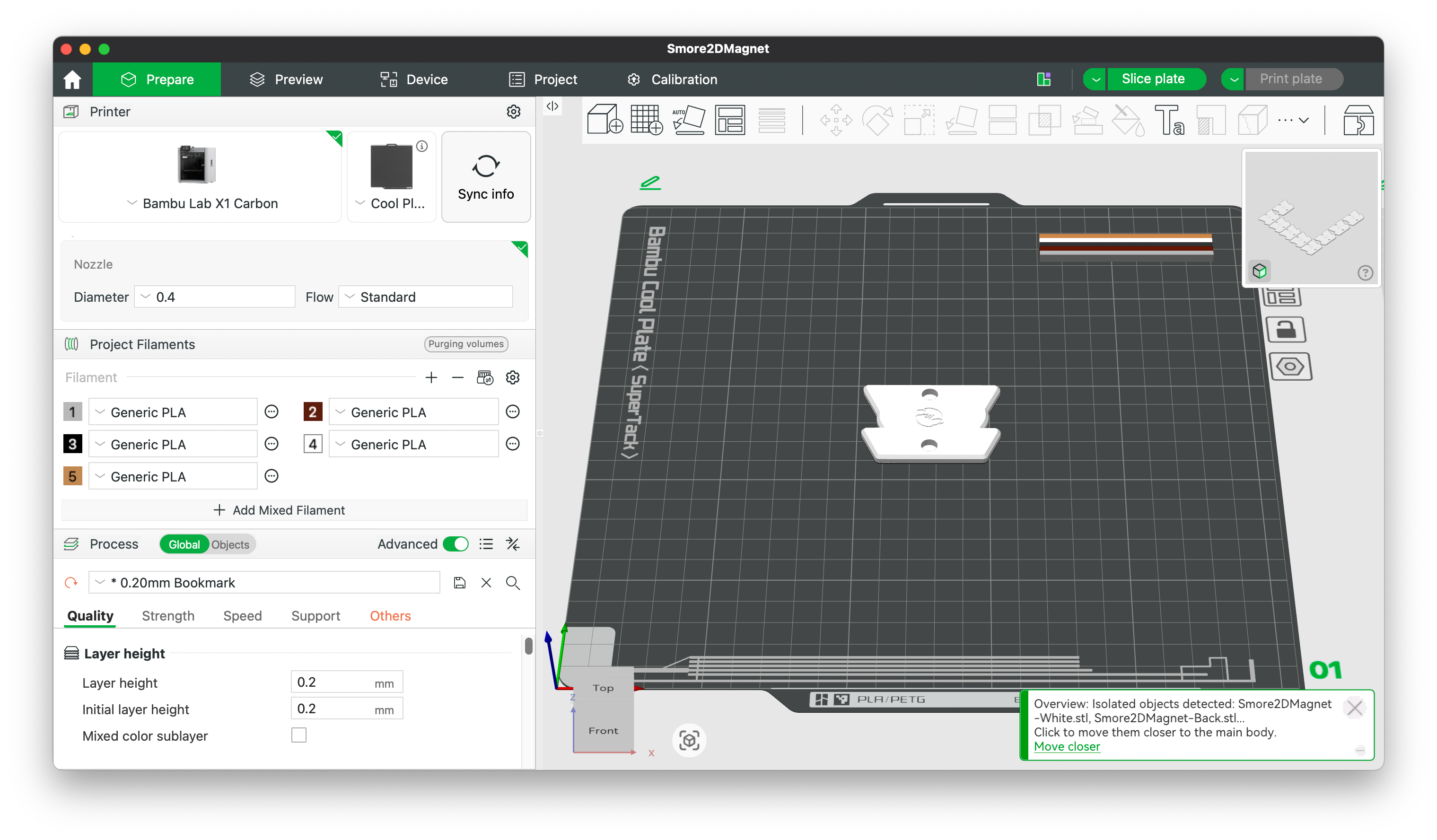The image size is (1437, 840).
Task: Open filament 4 Generic PLA dropdown
Action: pos(413,444)
